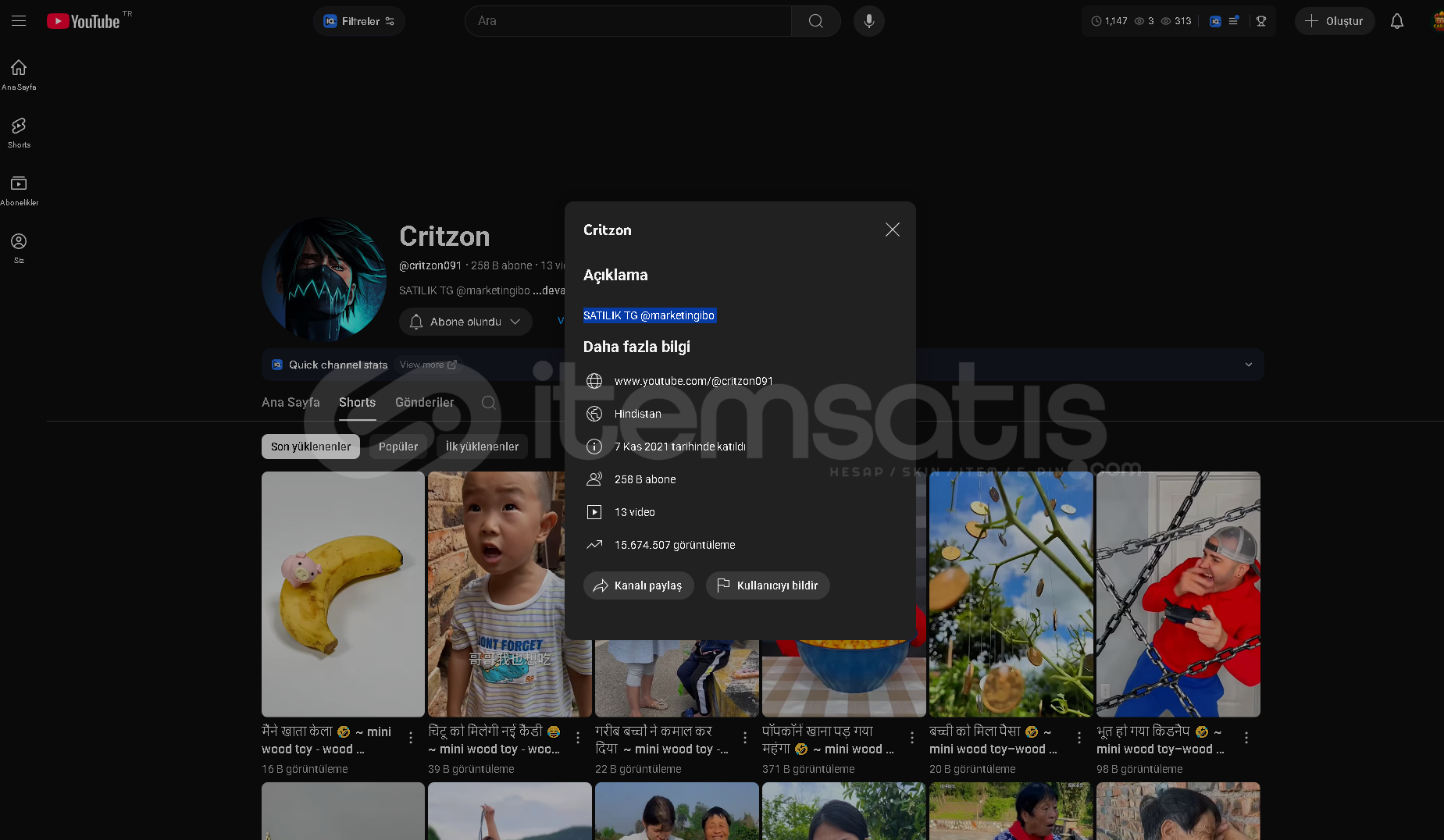Image resolution: width=1444 pixels, height=840 pixels.
Task: Expand the Quick channel stats panel
Action: [1248, 365]
